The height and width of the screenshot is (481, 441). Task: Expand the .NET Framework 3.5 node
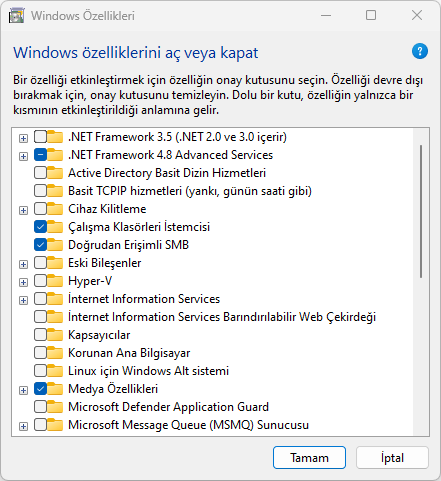tap(23, 138)
